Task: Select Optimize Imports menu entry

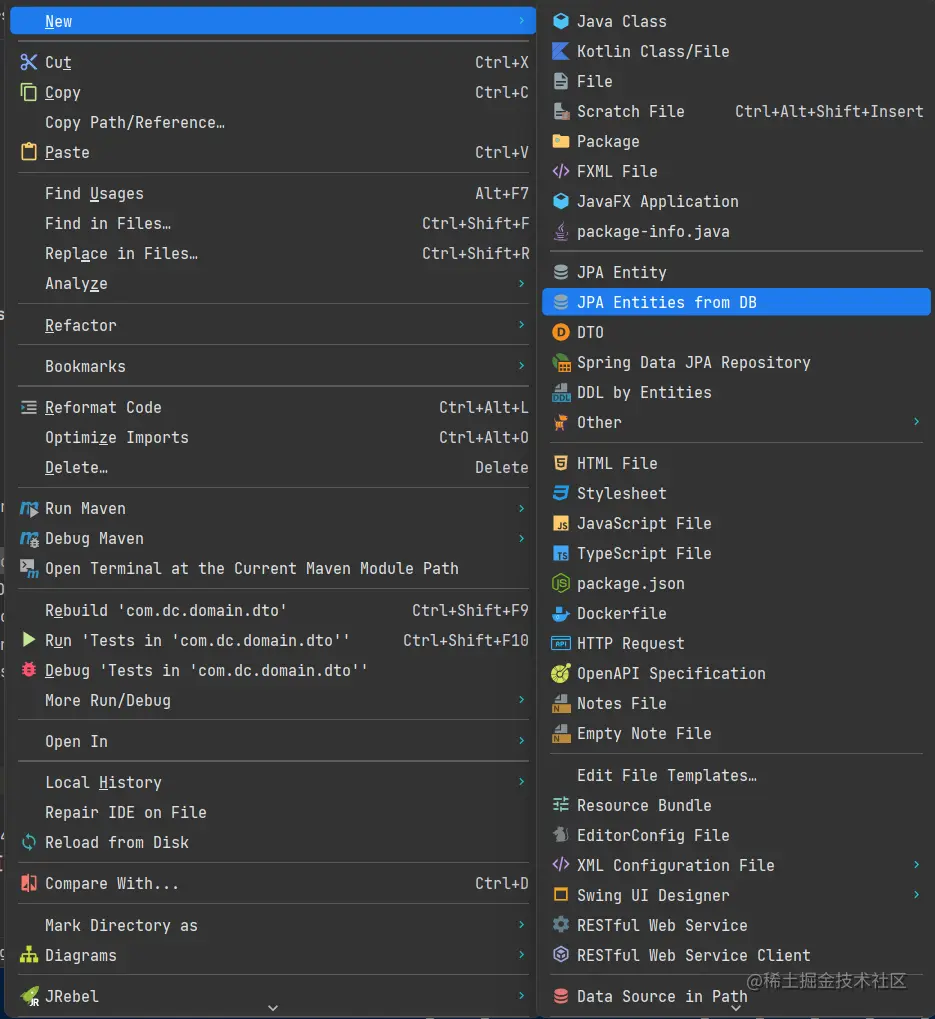Action: coord(273,437)
